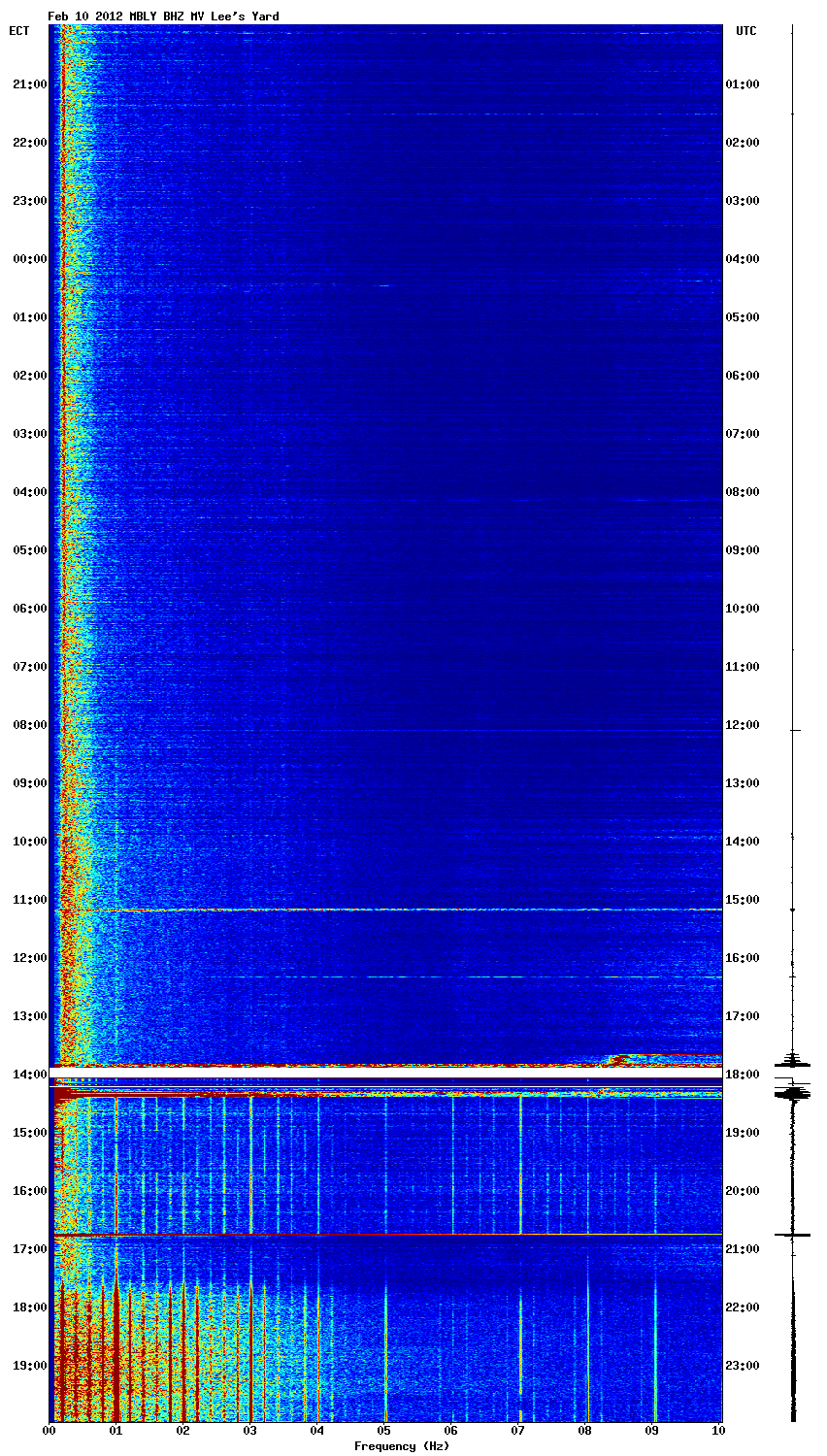Click frequency tick label 03
Image resolution: width=827 pixels, height=1456 pixels.
250,1431
